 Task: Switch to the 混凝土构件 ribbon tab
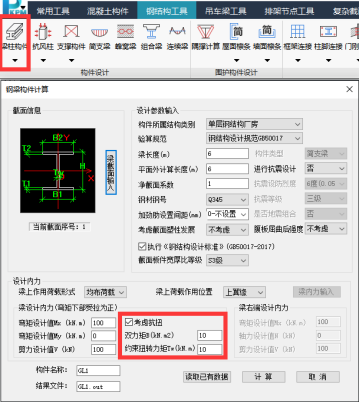(x=107, y=11)
